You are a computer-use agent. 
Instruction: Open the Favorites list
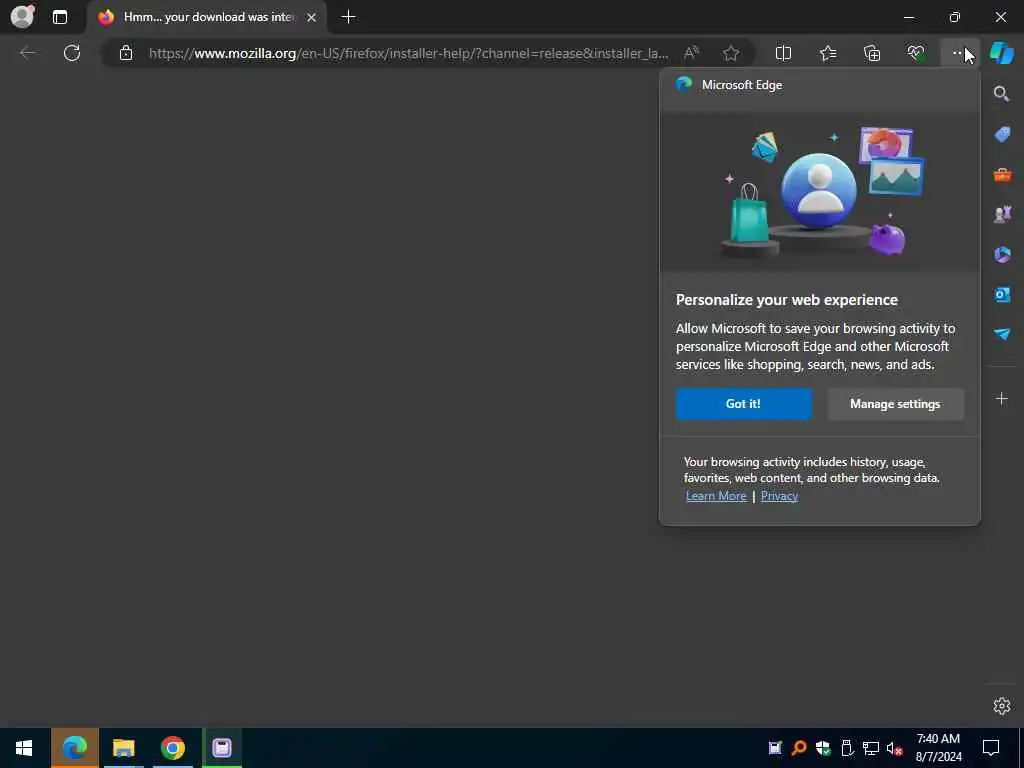(828, 53)
